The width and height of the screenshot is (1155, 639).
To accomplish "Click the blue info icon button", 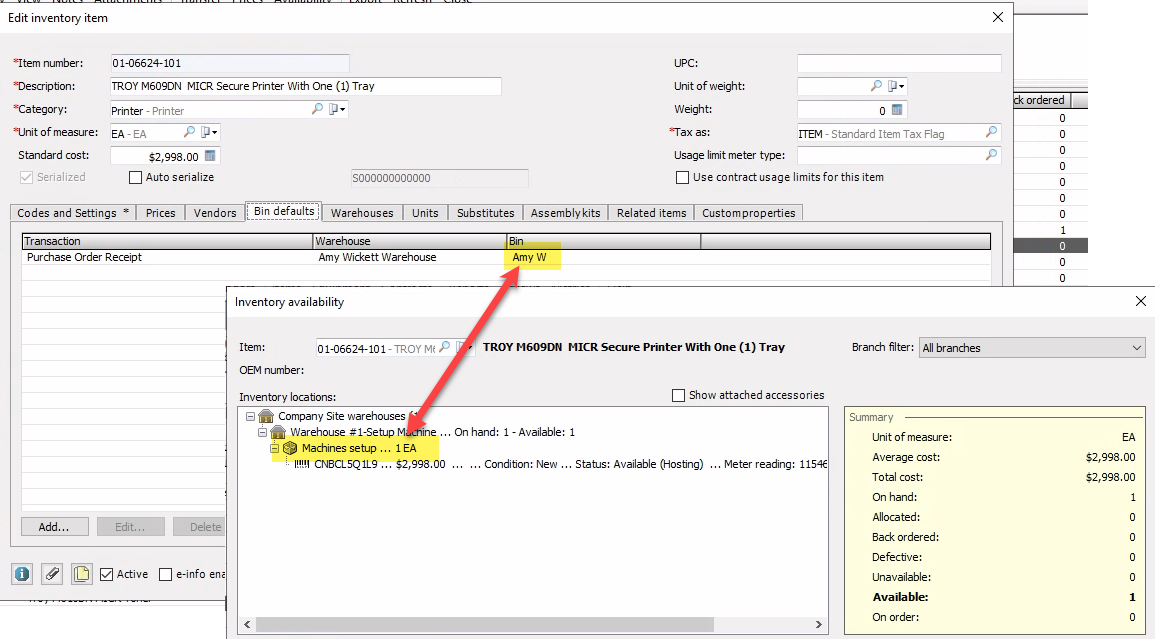I will click(22, 573).
